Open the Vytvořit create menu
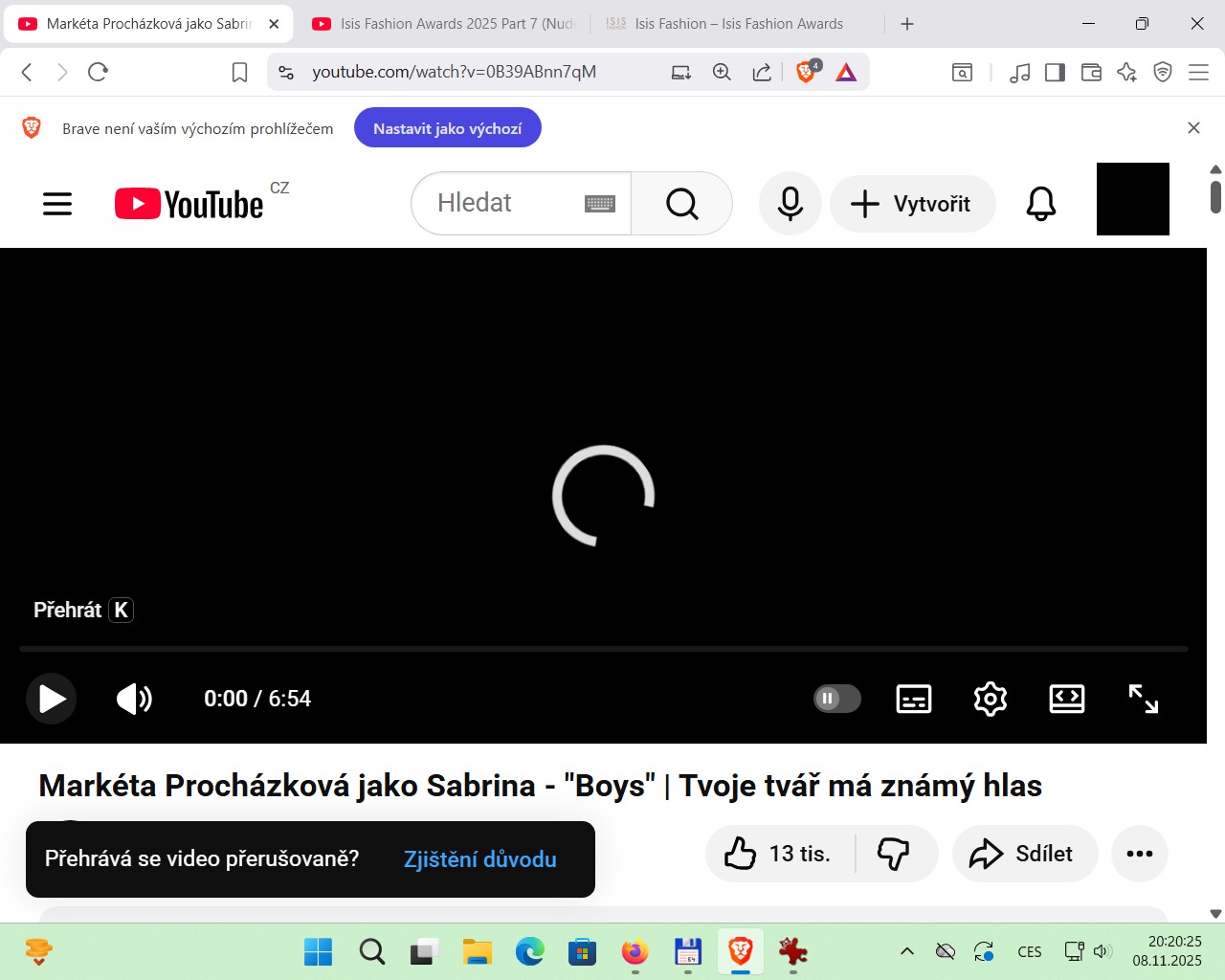This screenshot has height=980, width=1225. click(912, 204)
